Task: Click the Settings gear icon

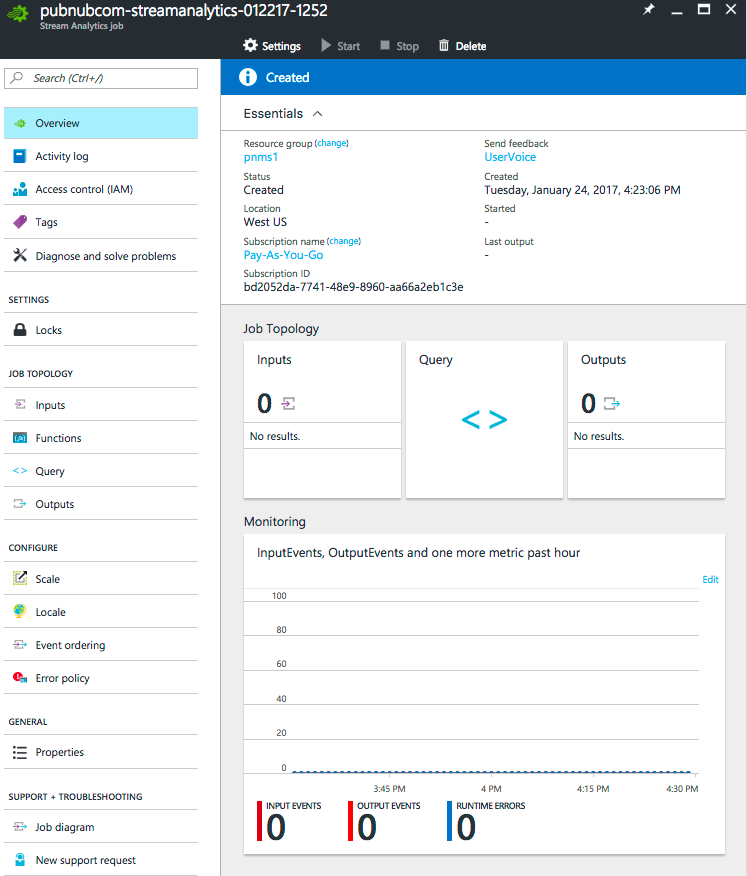Action: pyautogui.click(x=250, y=45)
